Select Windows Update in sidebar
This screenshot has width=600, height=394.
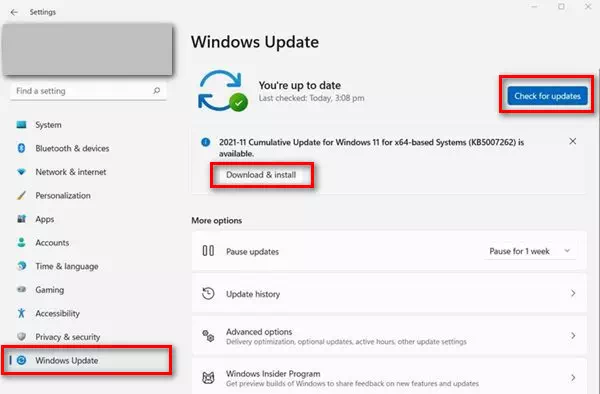(88, 360)
